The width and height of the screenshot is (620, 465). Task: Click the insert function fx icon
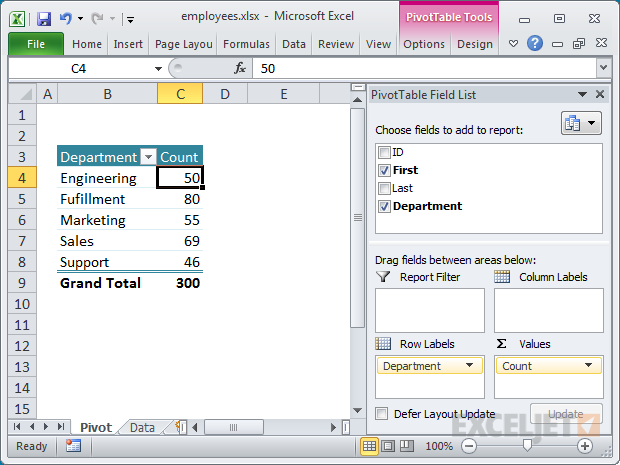pos(240,68)
